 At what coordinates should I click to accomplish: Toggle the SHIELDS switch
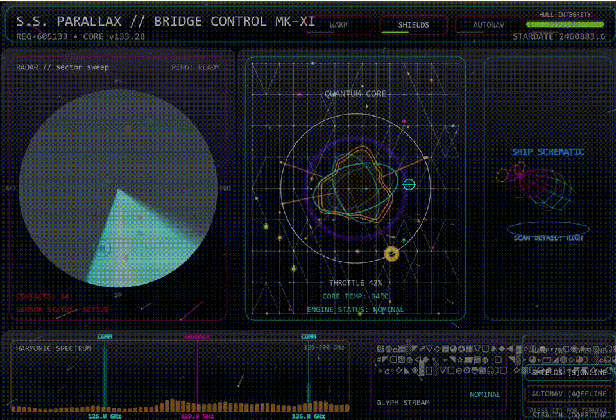click(x=414, y=25)
